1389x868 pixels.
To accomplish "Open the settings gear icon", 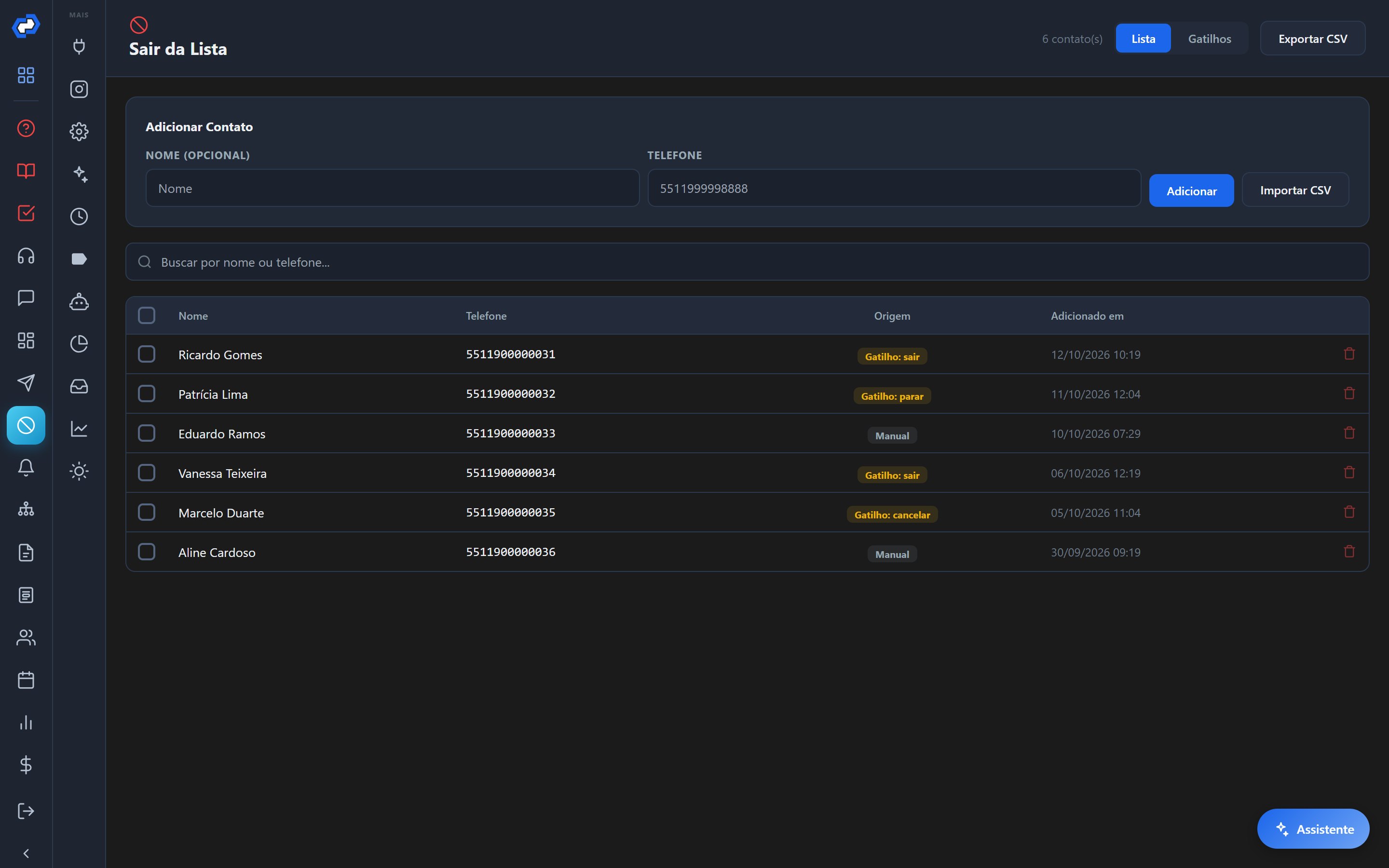I will coord(79,132).
